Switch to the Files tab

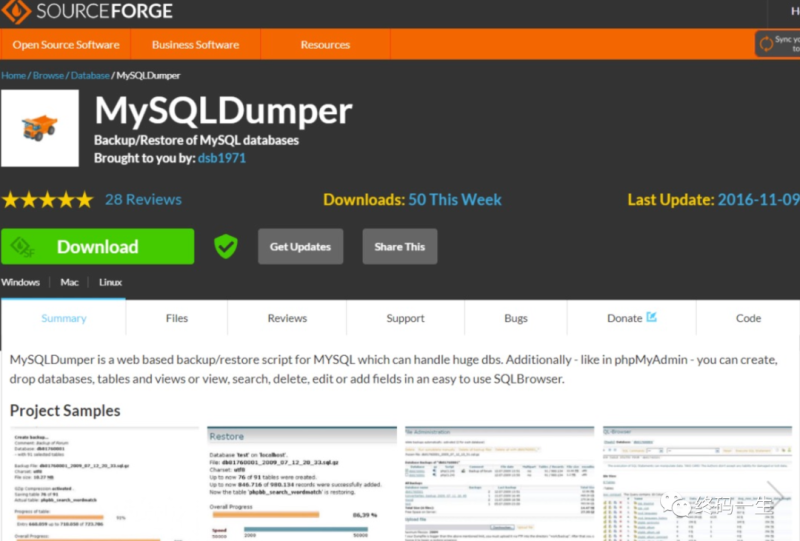point(177,318)
